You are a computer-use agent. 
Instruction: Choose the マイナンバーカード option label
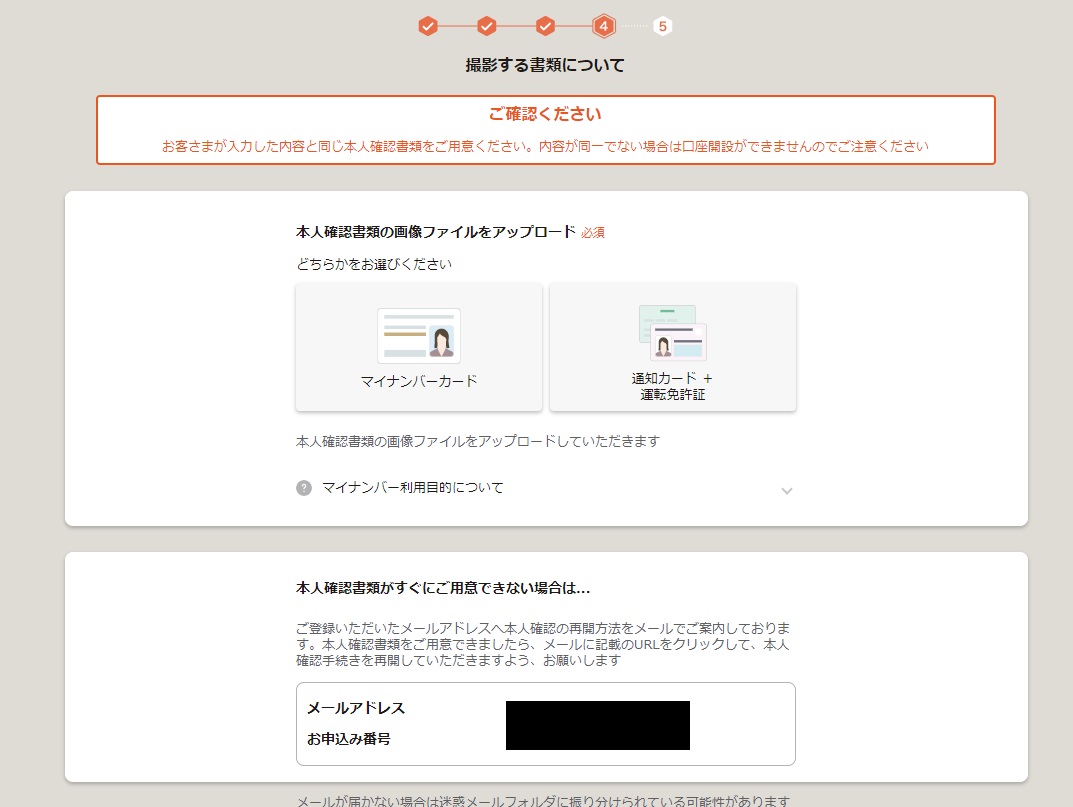[419, 381]
